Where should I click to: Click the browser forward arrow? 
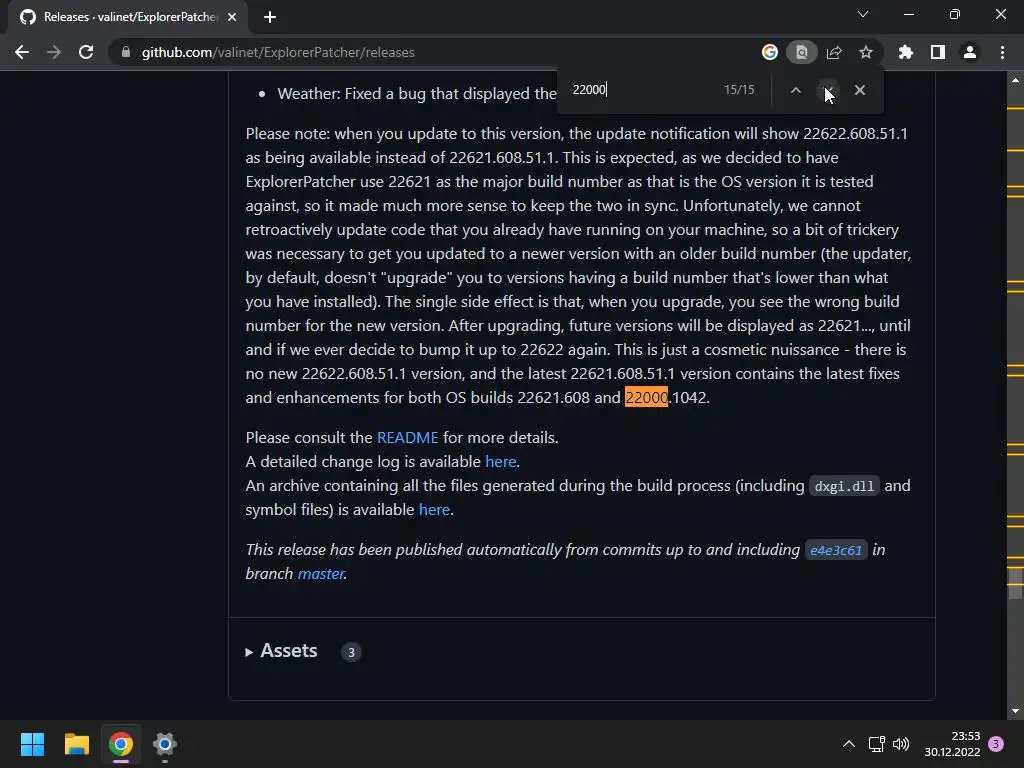[54, 52]
